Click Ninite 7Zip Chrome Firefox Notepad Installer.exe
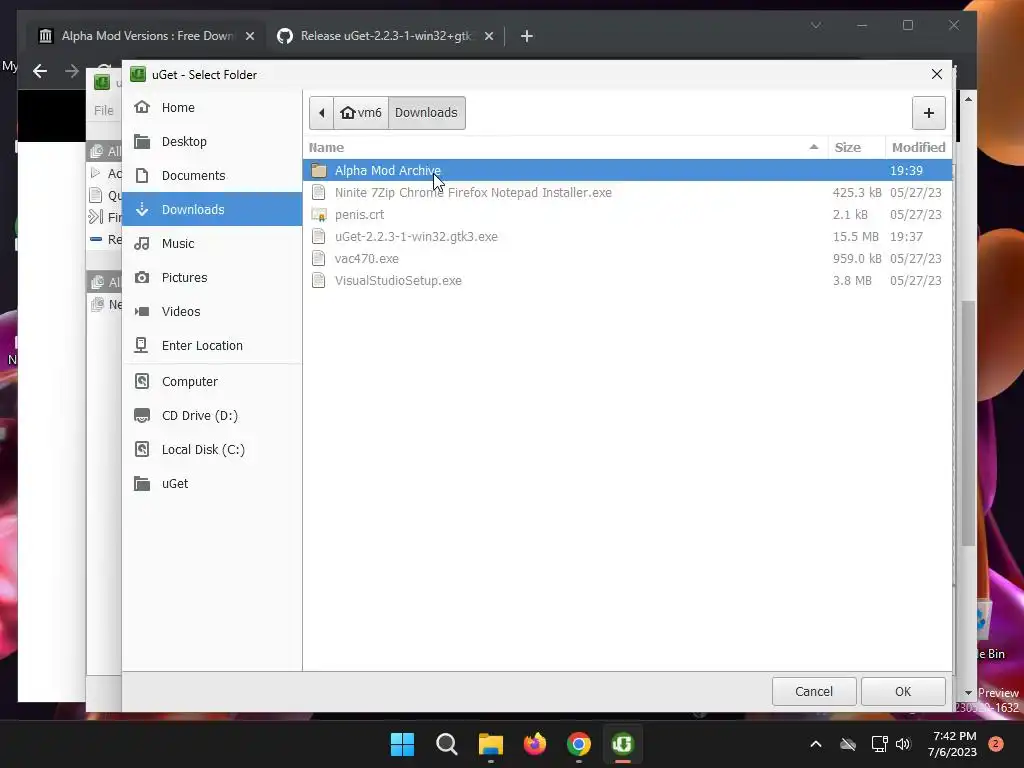The width and height of the screenshot is (1024, 768). pyautogui.click(x=627, y=193)
